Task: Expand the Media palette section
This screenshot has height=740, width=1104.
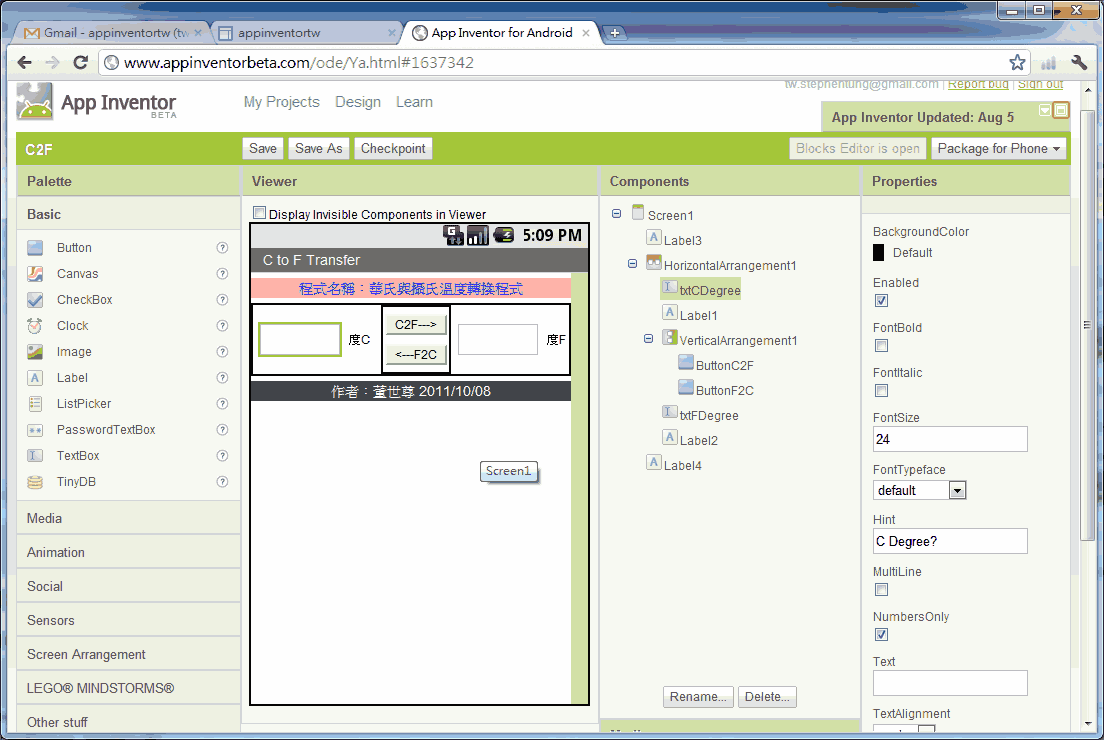Action: [128, 519]
